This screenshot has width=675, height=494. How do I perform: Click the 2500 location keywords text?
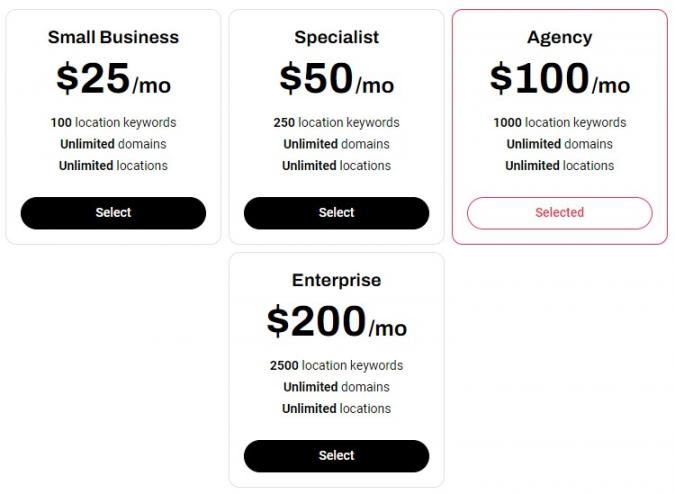point(336,366)
